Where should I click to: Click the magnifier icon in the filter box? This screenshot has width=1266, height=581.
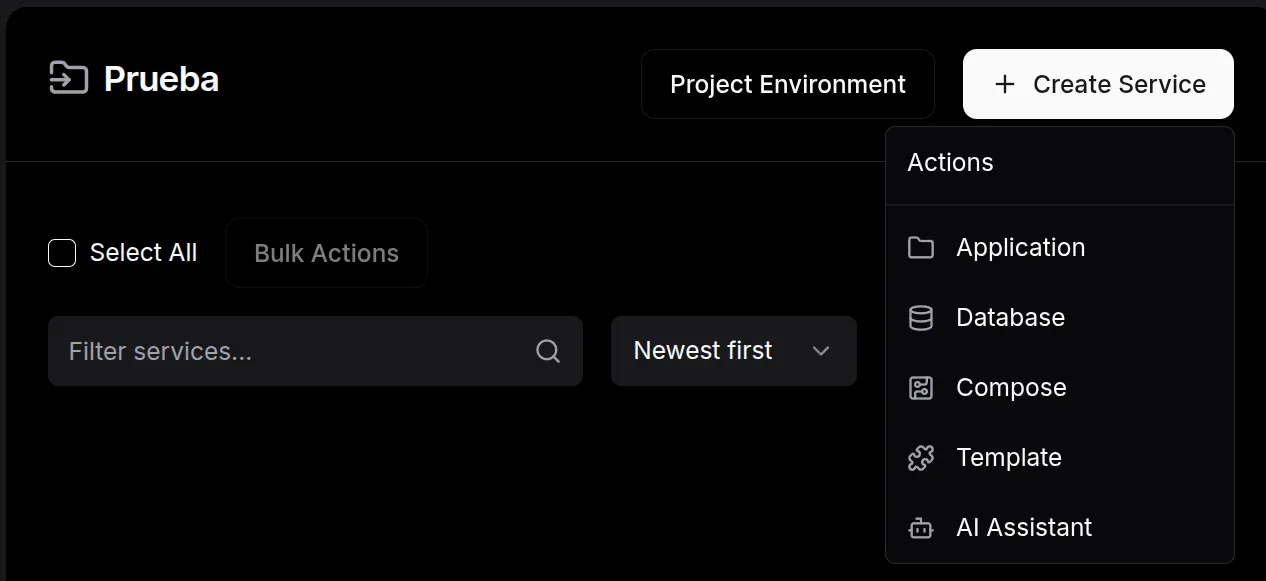tap(548, 351)
